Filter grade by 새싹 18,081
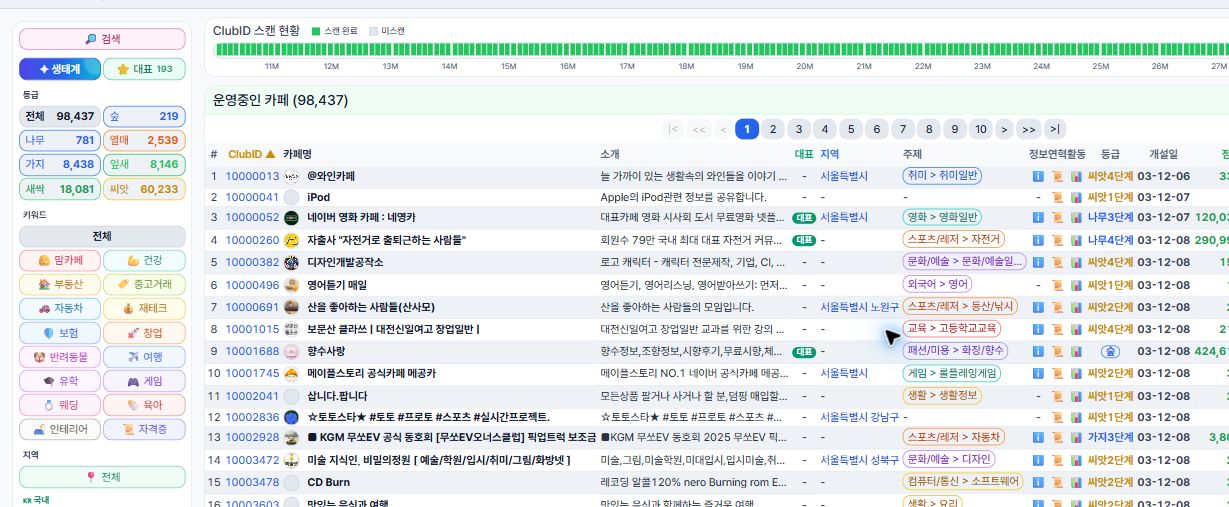The height and width of the screenshot is (507, 1229). pos(60,189)
